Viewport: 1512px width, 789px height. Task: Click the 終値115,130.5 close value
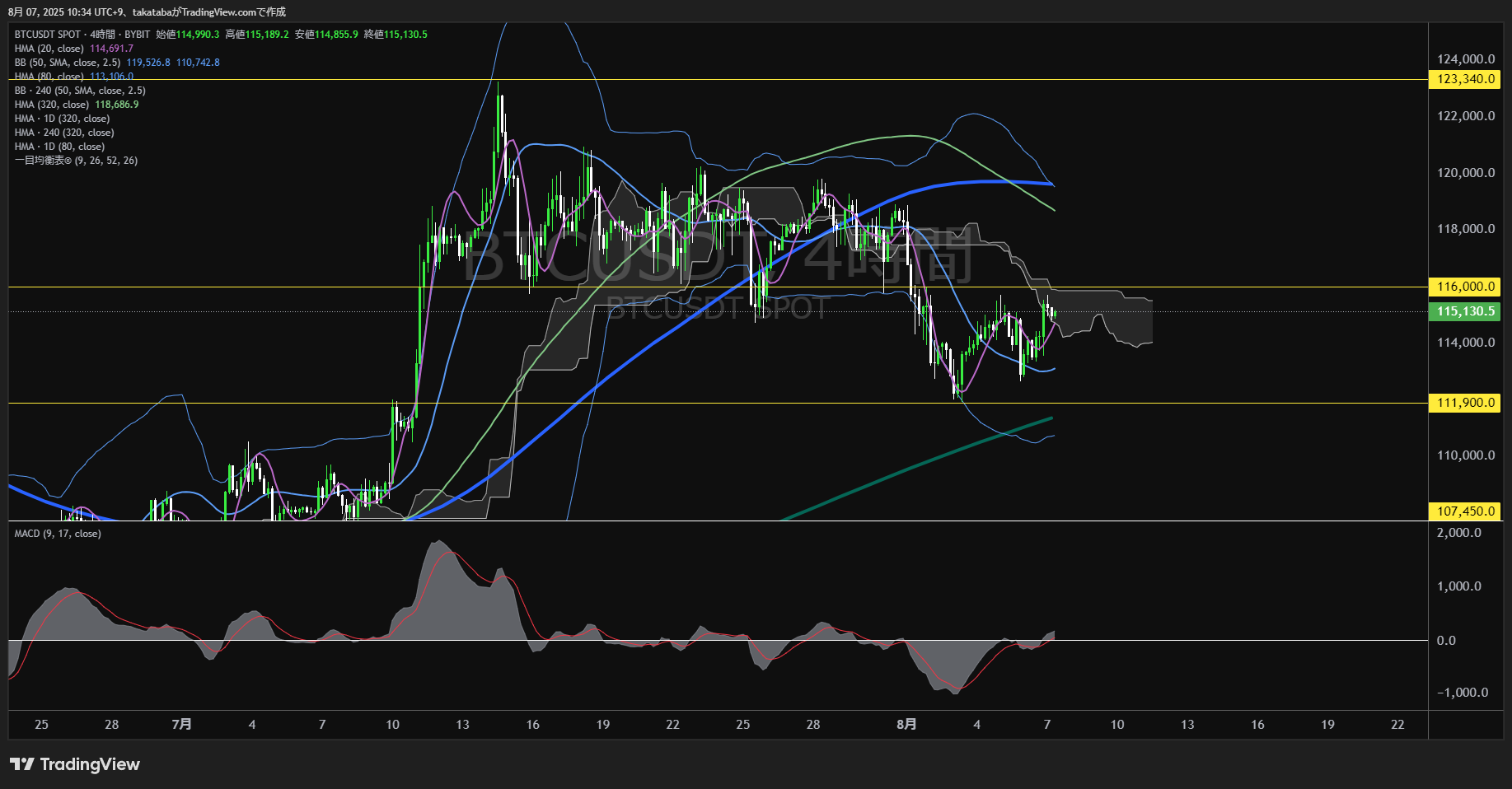pyautogui.click(x=396, y=35)
